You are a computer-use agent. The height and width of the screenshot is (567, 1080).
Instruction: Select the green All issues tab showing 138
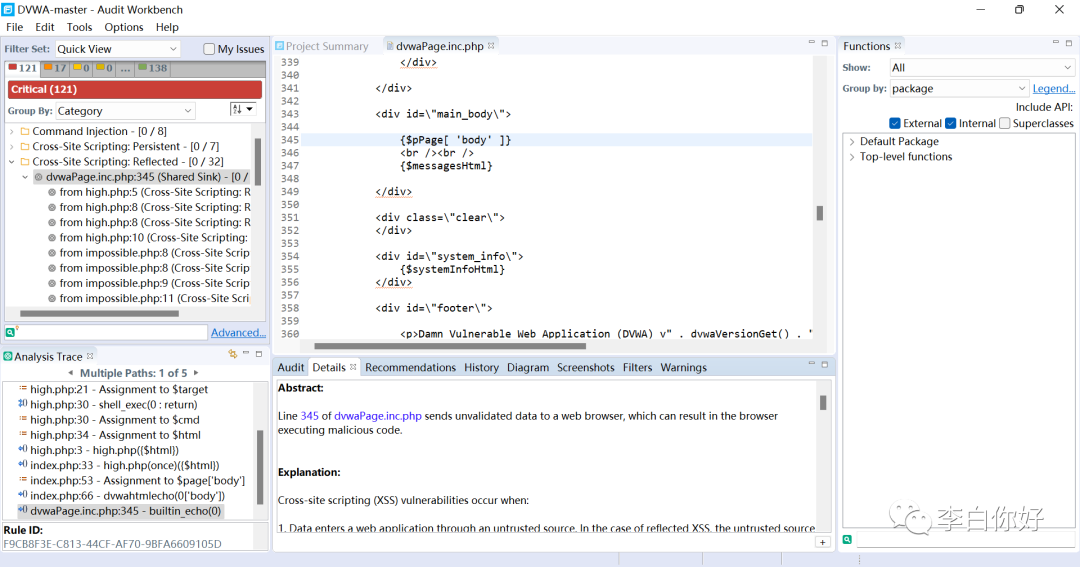(153, 68)
